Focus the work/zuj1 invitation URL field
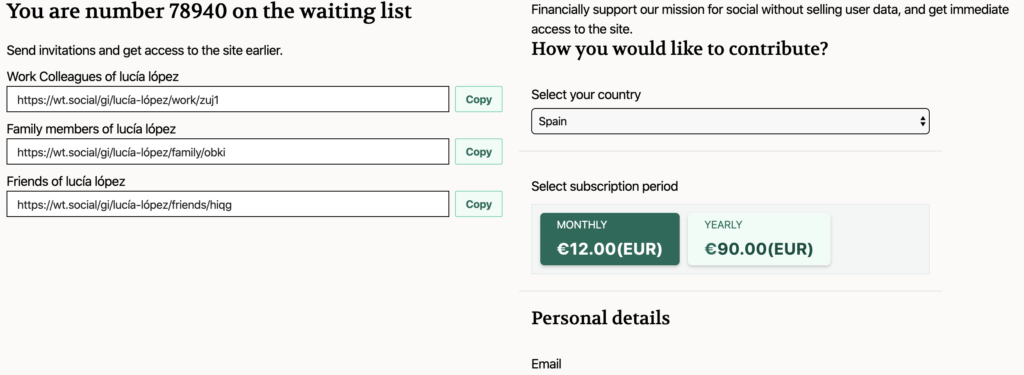The height and width of the screenshot is (375, 1024). pyautogui.click(x=228, y=99)
